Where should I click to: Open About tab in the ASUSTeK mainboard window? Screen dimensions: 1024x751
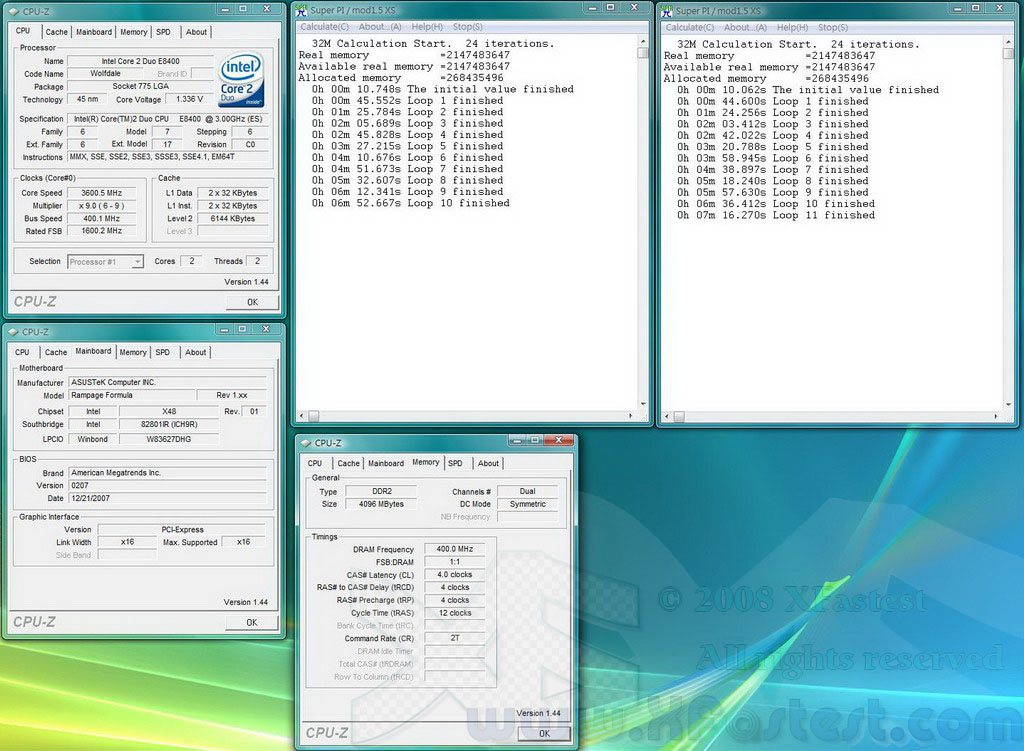coord(196,352)
